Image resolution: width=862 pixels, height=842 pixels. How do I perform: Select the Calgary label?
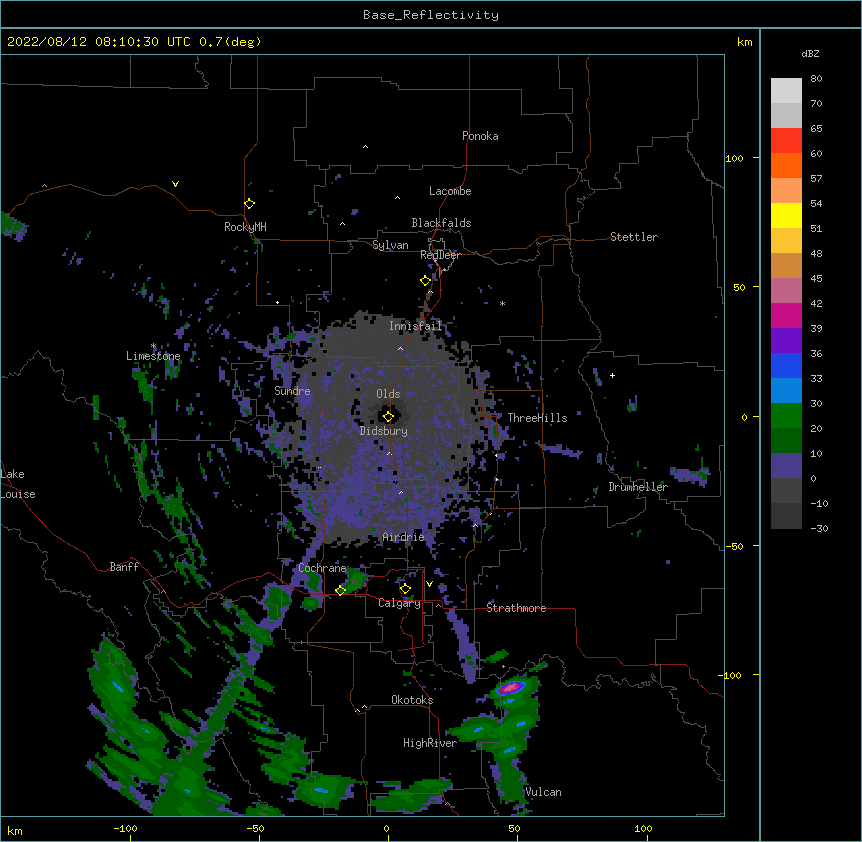click(x=399, y=603)
